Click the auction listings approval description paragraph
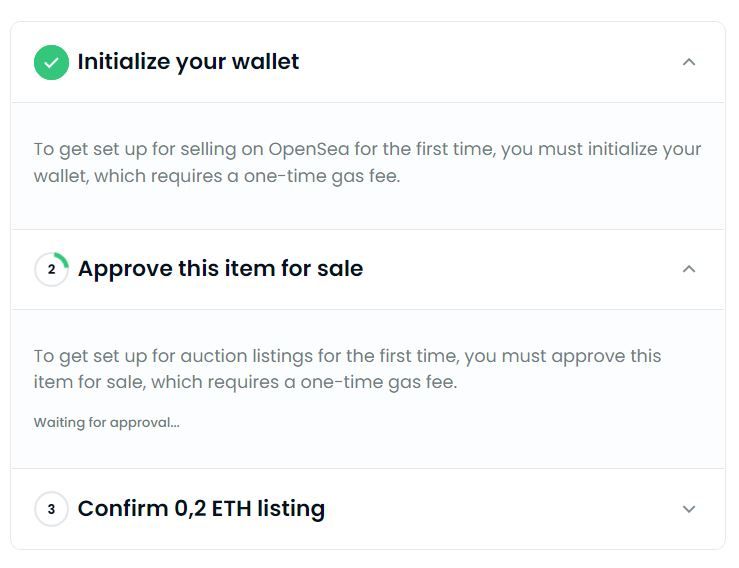 coord(347,369)
